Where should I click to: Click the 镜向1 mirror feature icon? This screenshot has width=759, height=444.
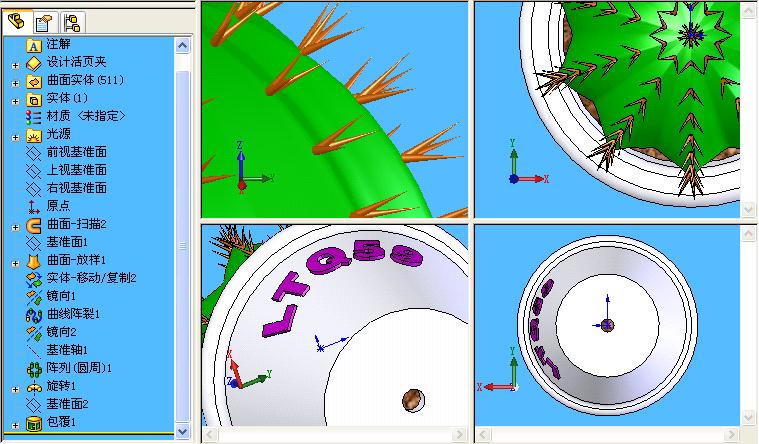(33, 297)
